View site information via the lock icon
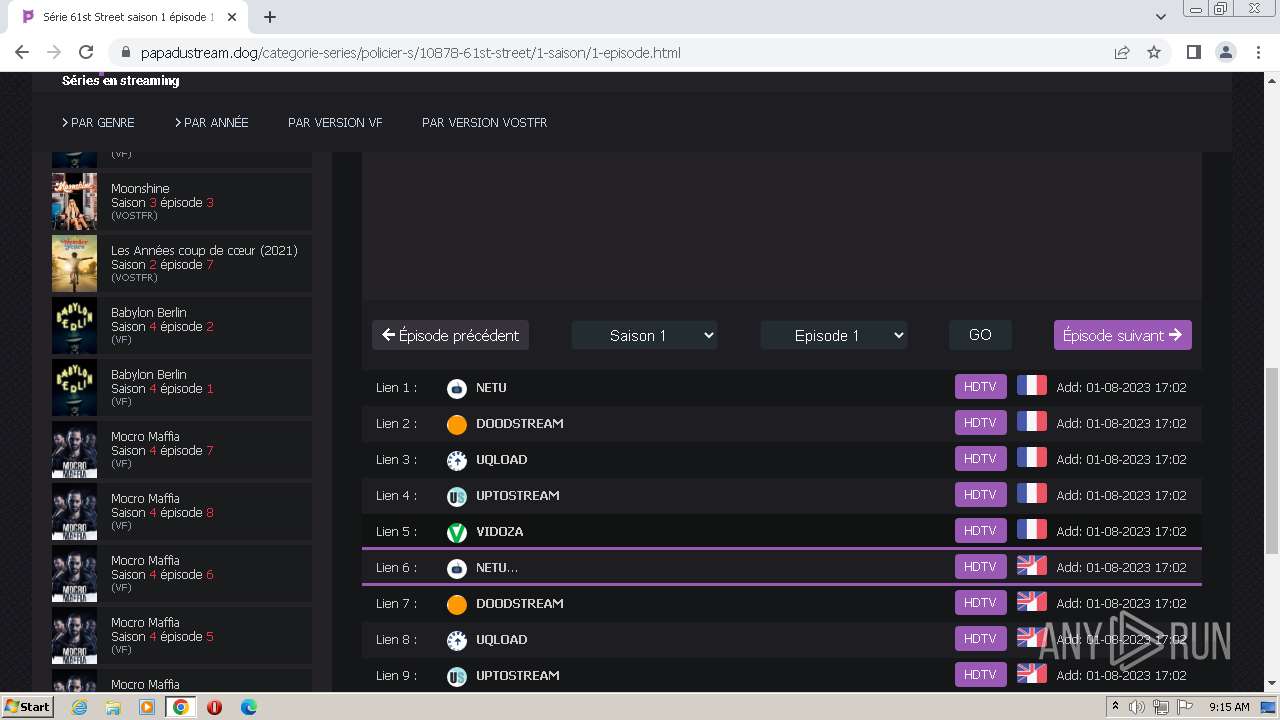This screenshot has width=1280, height=720. point(126,52)
